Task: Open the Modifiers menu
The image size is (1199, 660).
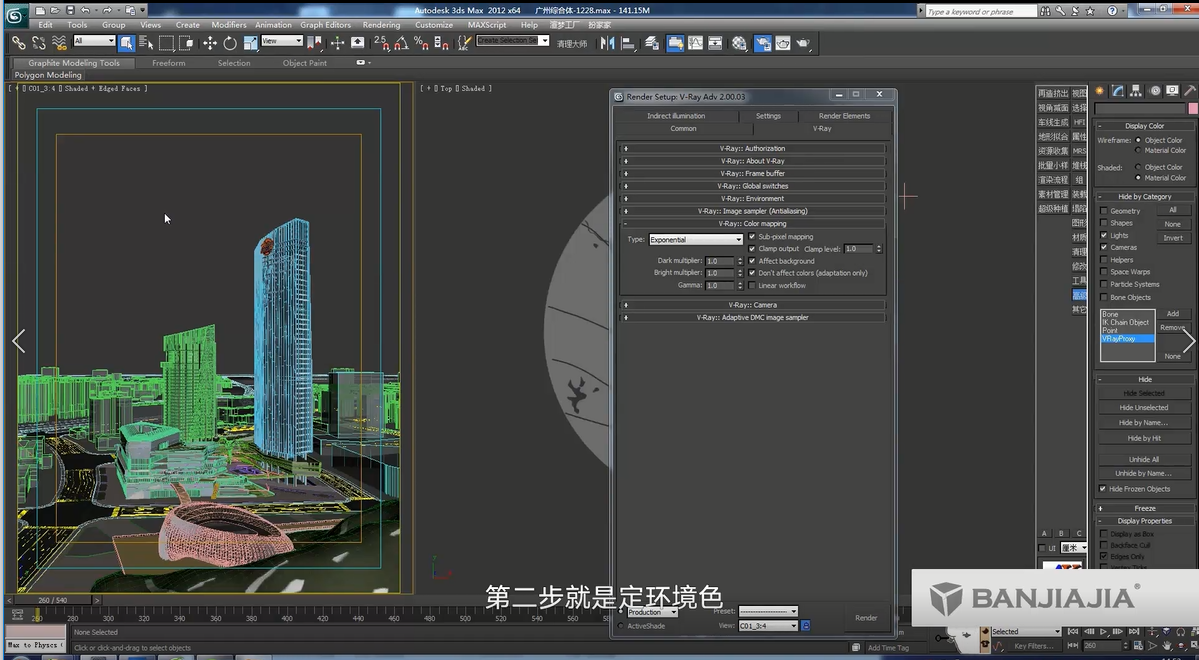Action: point(229,24)
